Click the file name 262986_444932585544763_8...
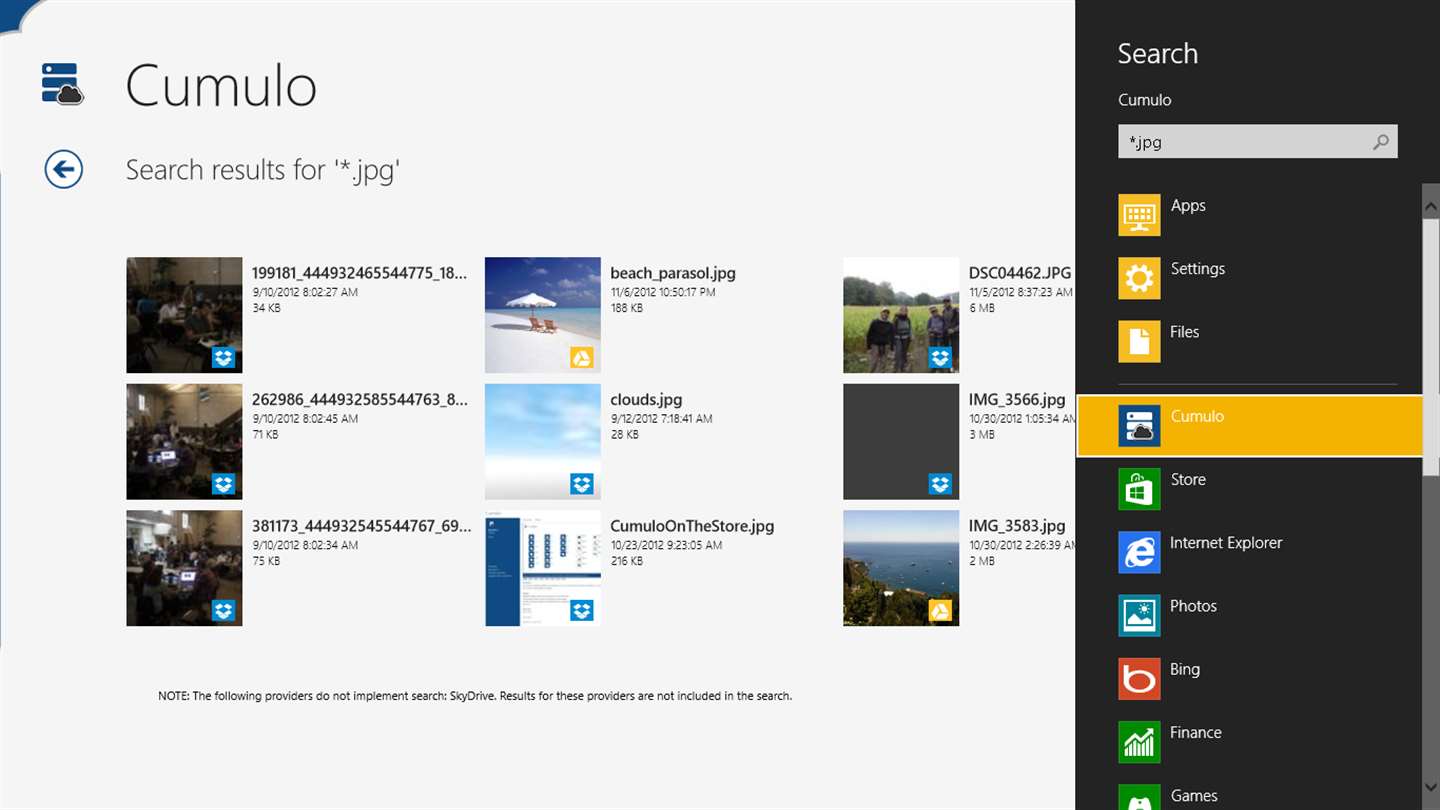The width and height of the screenshot is (1440, 810). tap(360, 399)
